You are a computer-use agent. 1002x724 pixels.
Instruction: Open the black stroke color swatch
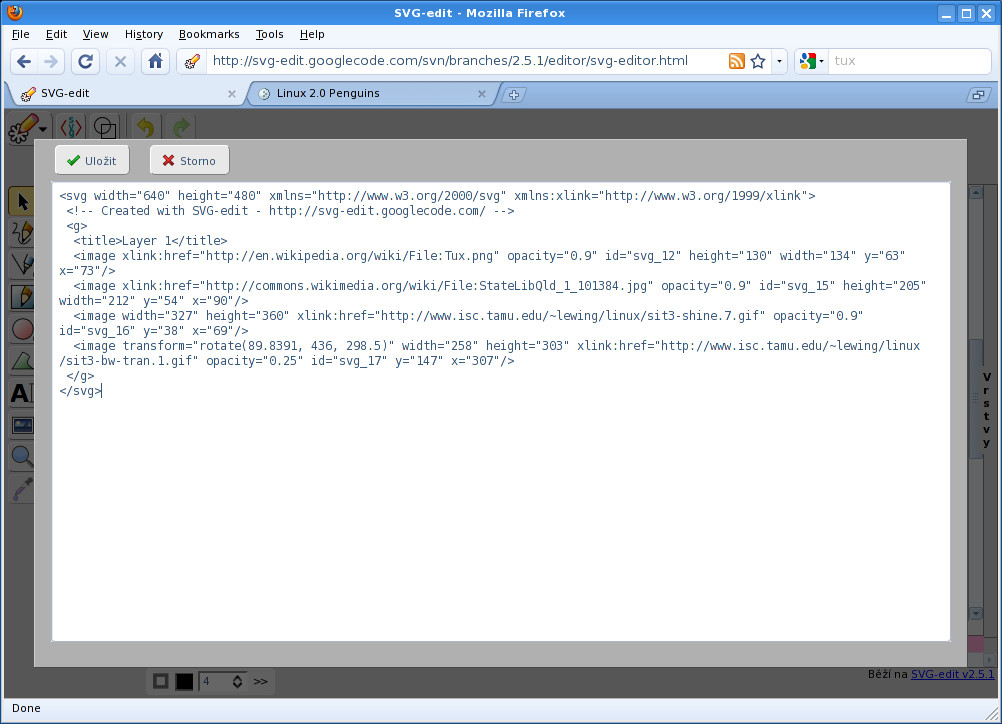(184, 682)
